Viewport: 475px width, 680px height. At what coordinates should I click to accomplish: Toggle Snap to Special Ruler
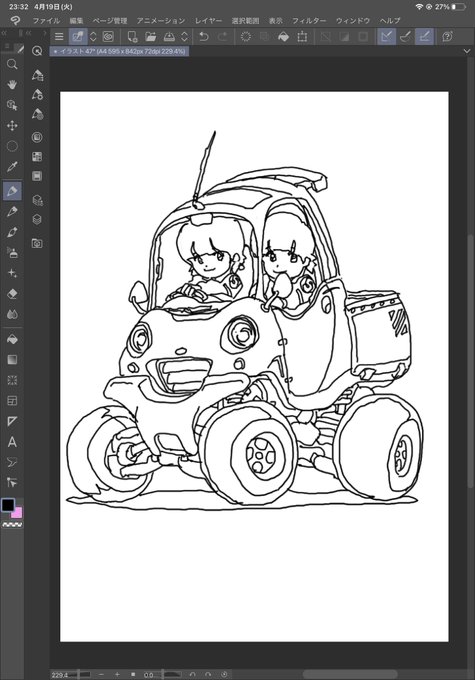pyautogui.click(x=405, y=36)
